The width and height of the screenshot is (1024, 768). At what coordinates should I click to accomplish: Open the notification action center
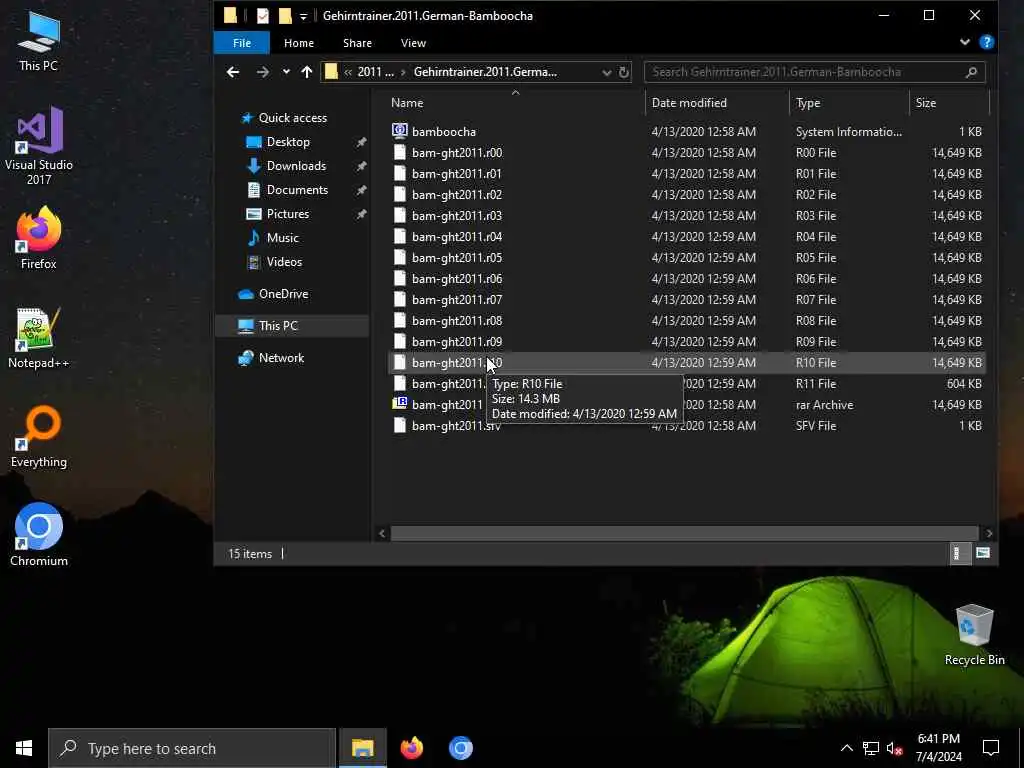point(991,748)
